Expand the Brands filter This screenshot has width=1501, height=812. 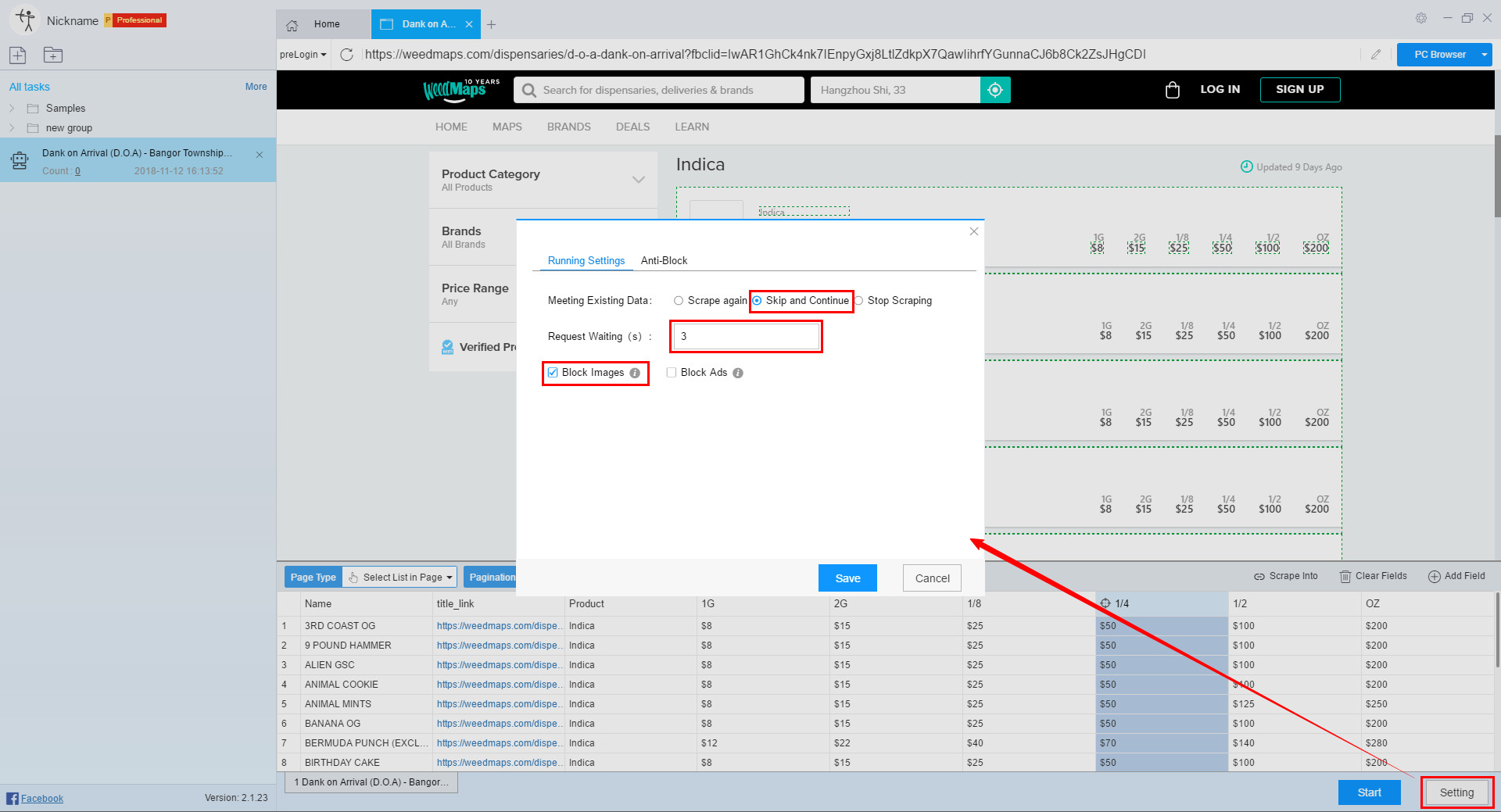click(473, 237)
